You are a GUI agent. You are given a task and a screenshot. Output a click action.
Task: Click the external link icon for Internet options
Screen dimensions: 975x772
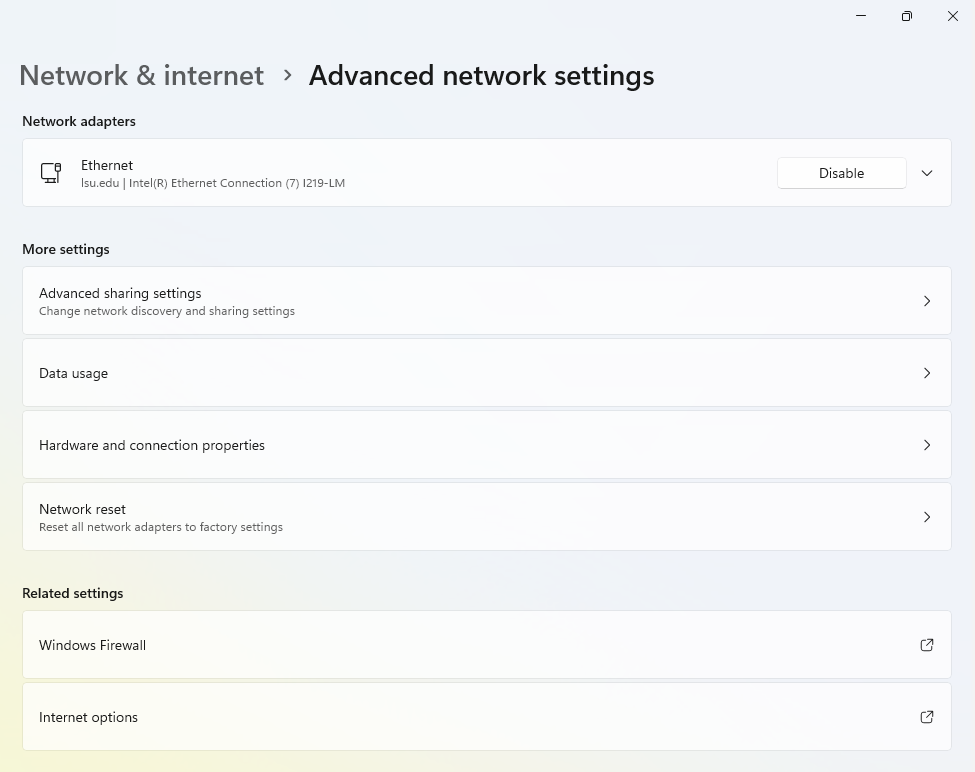pos(926,717)
